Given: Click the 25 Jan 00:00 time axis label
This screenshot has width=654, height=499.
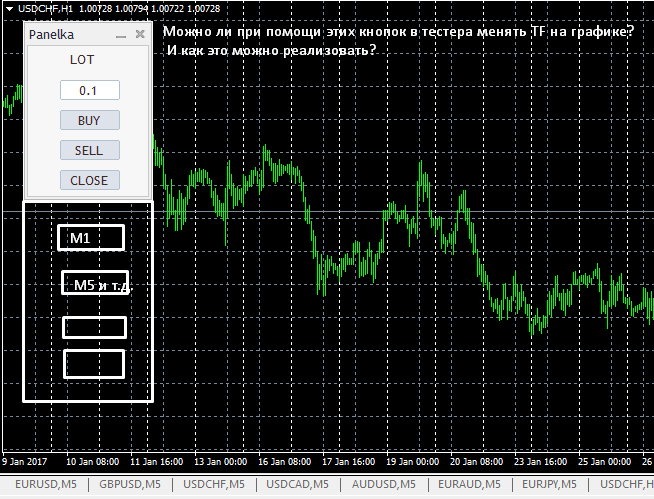Looking at the screenshot, I should [604, 462].
